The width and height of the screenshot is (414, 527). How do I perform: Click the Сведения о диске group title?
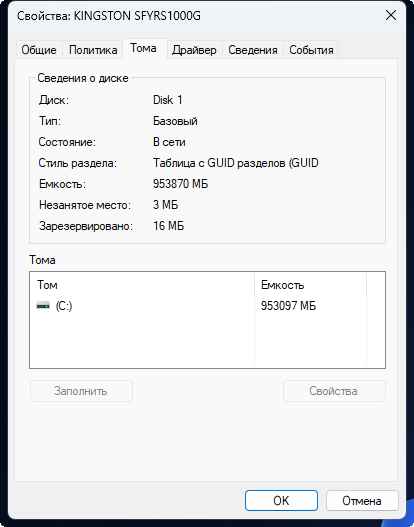83,78
